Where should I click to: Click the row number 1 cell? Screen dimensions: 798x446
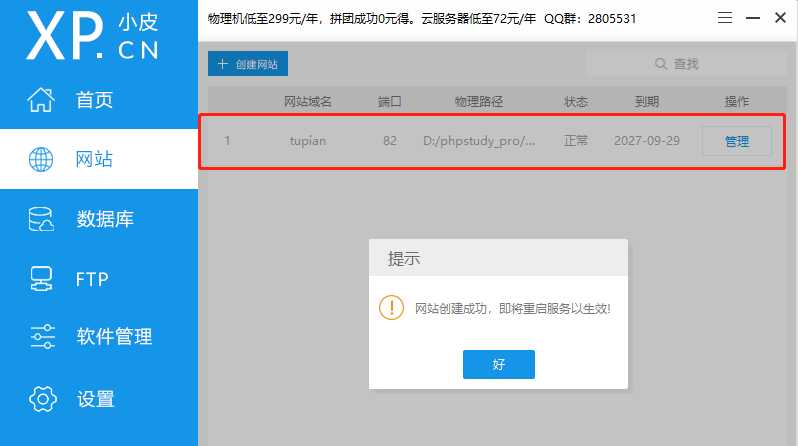pos(227,141)
